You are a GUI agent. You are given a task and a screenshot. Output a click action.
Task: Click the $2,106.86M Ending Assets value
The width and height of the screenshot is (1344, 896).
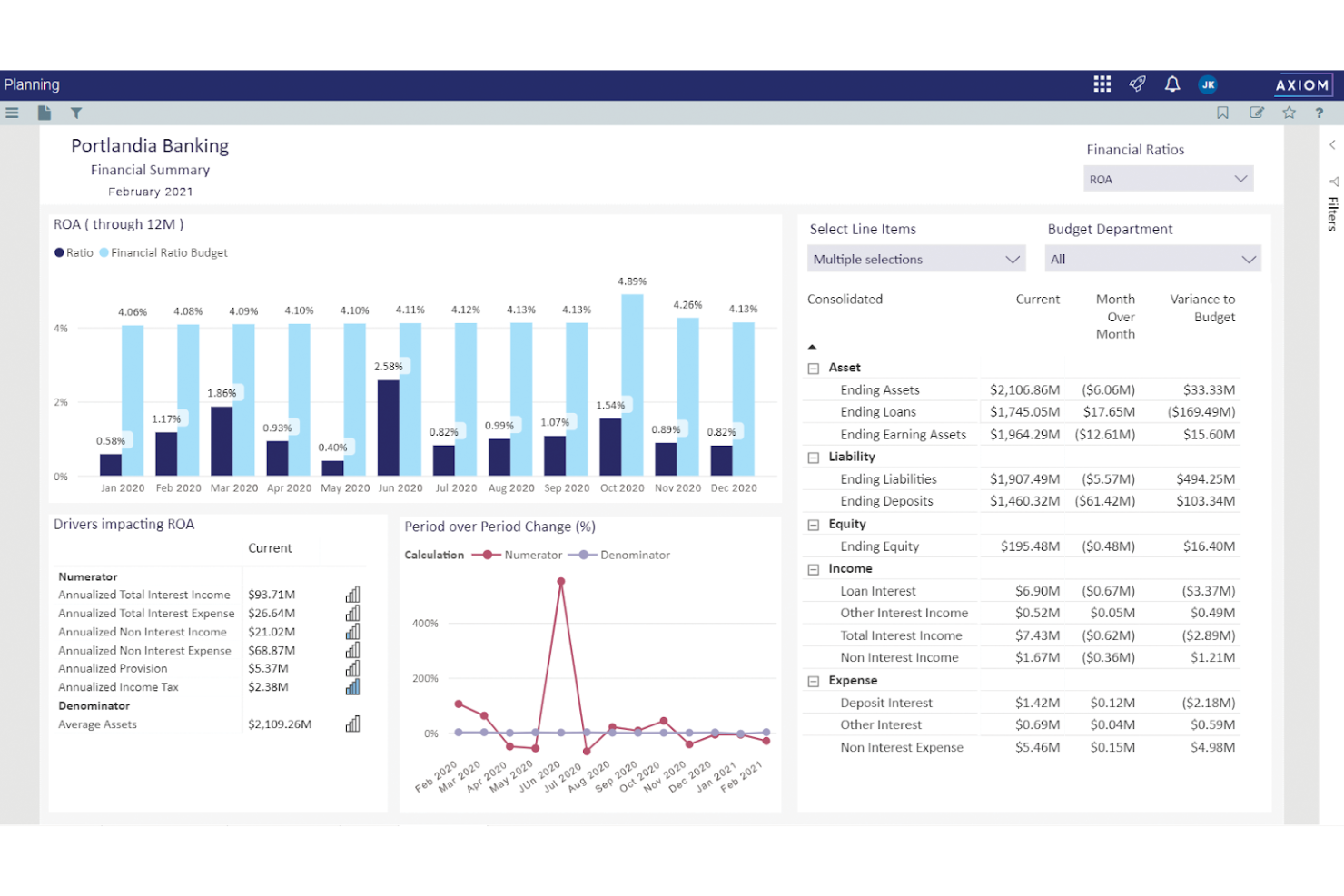pyautogui.click(x=1024, y=389)
